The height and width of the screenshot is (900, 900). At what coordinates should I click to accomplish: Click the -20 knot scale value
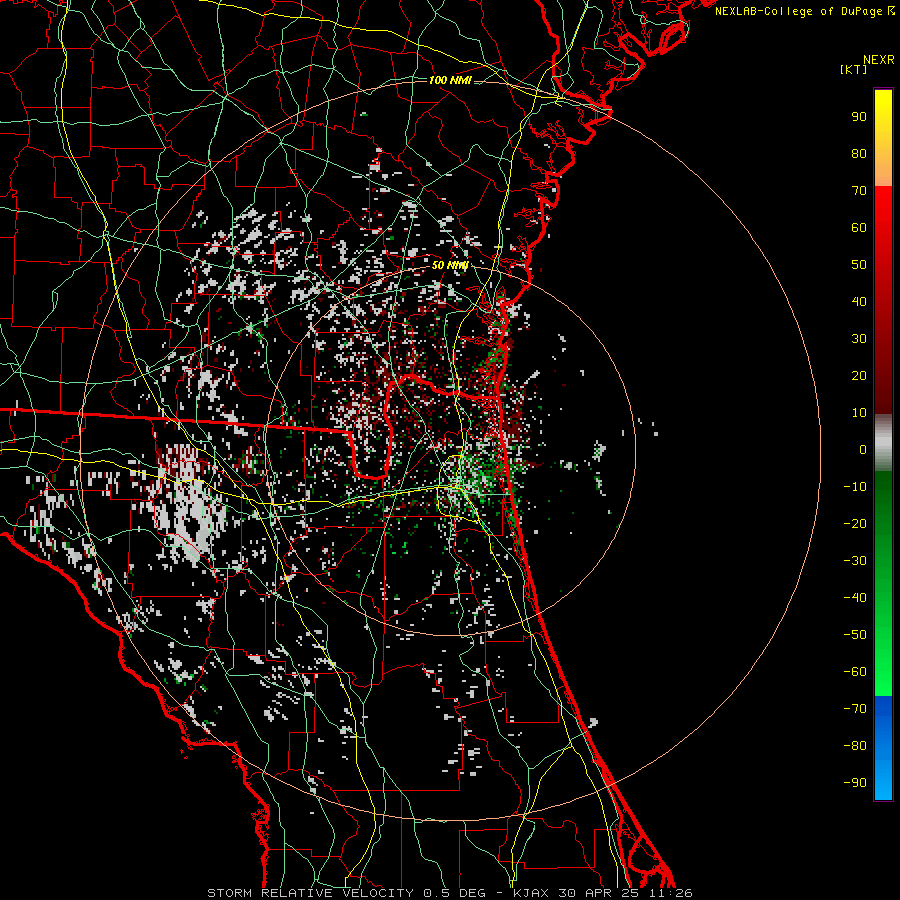pyautogui.click(x=855, y=524)
